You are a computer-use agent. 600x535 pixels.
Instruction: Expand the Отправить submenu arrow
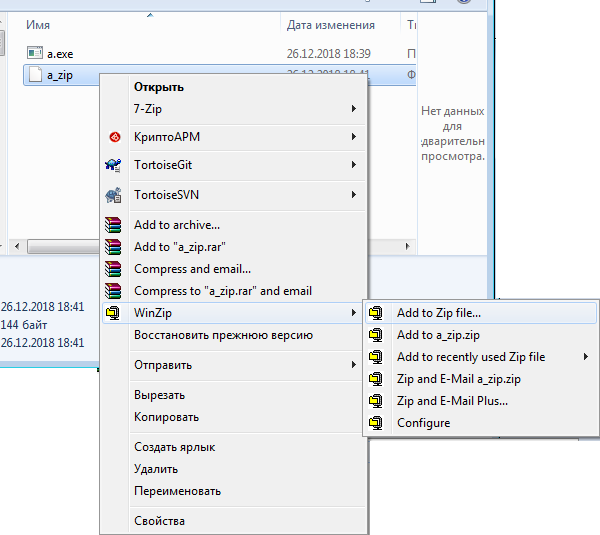354,365
